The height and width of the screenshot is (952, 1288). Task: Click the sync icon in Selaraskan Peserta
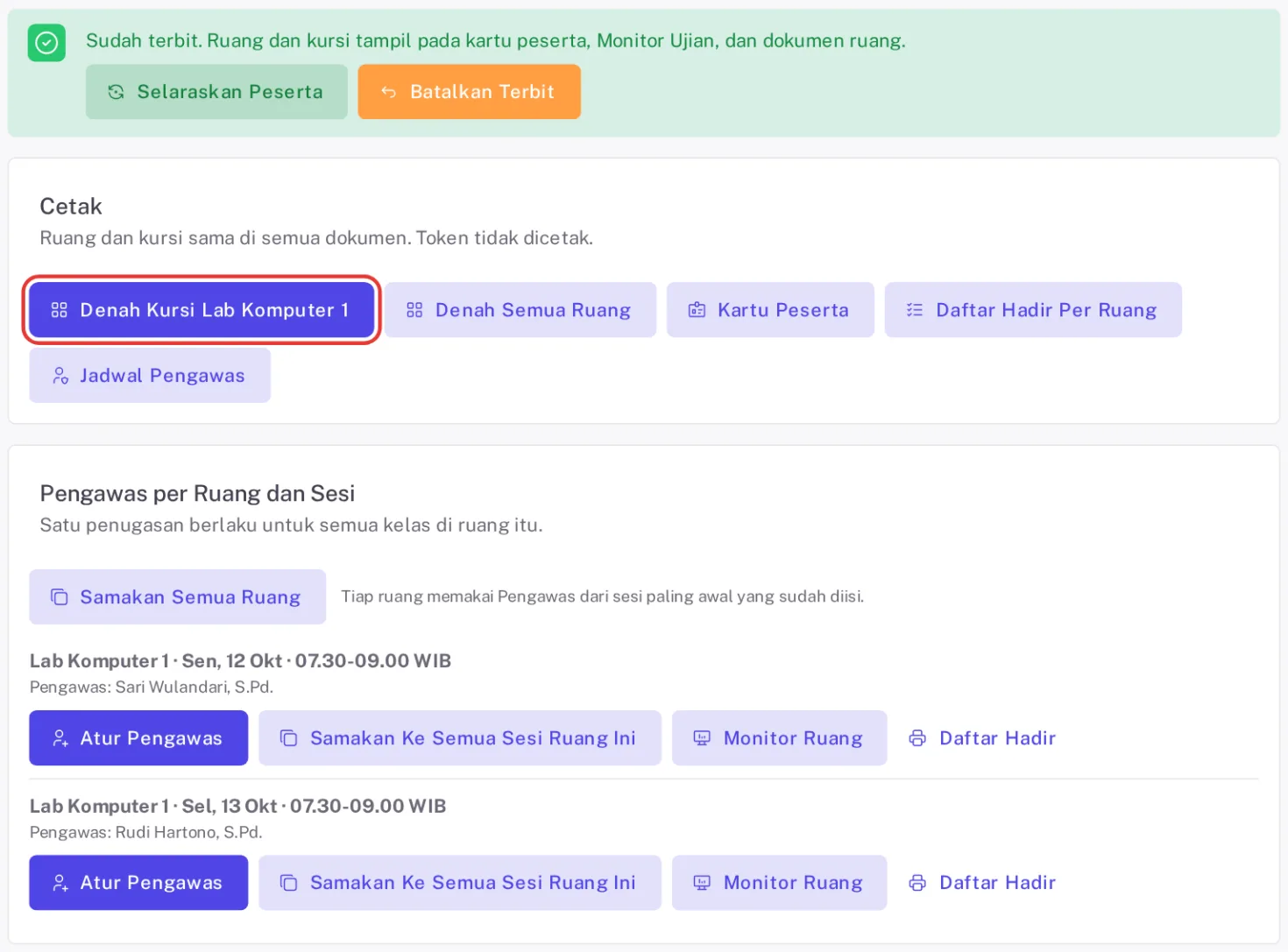[116, 92]
